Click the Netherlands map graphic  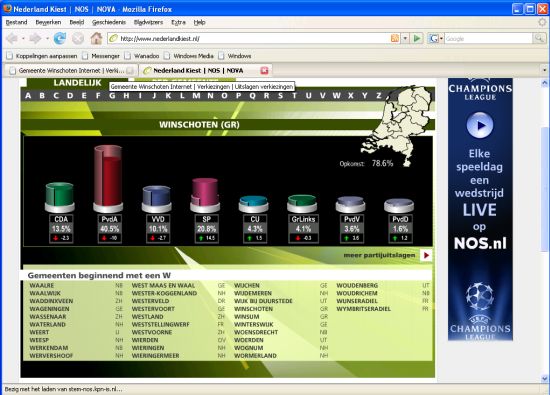(x=399, y=126)
